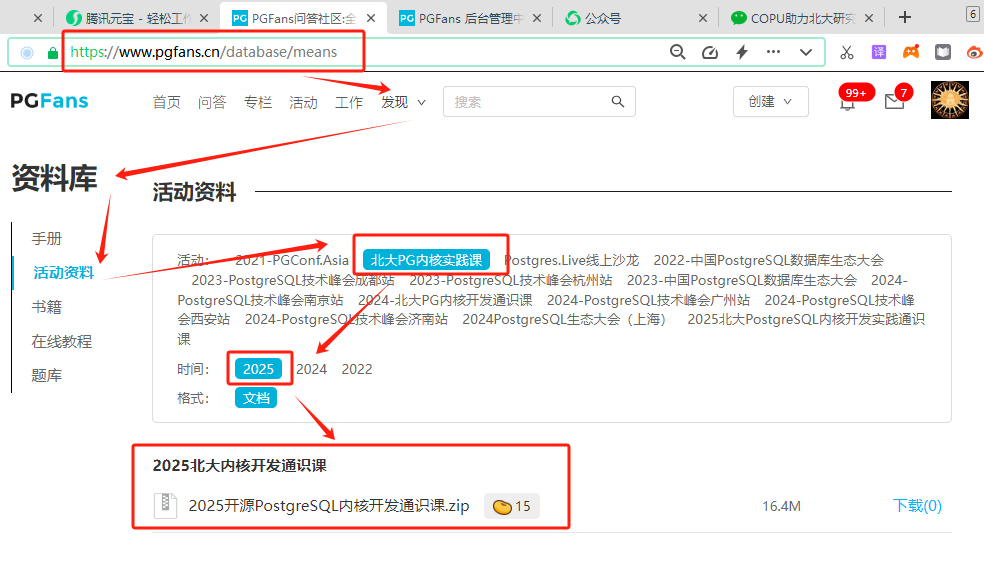Close the 公众号 tab

(x=703, y=19)
